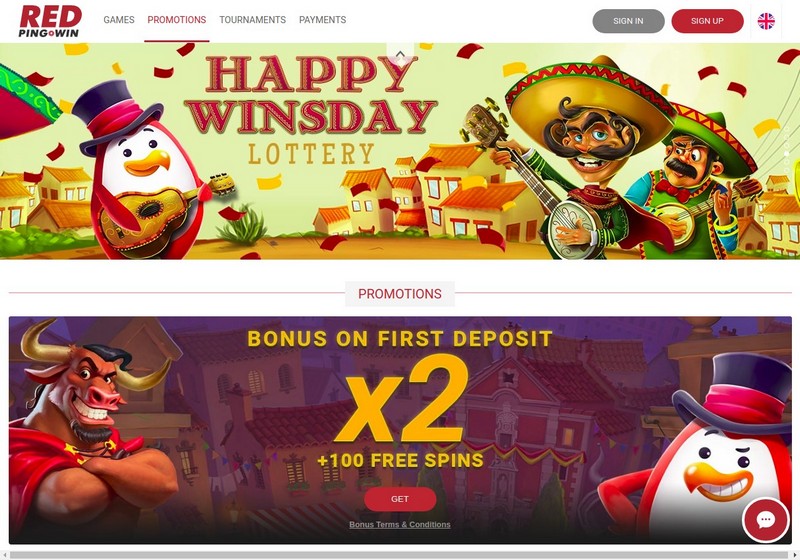This screenshot has height=560, width=800.
Task: Click the Sign In button
Action: pos(628,21)
